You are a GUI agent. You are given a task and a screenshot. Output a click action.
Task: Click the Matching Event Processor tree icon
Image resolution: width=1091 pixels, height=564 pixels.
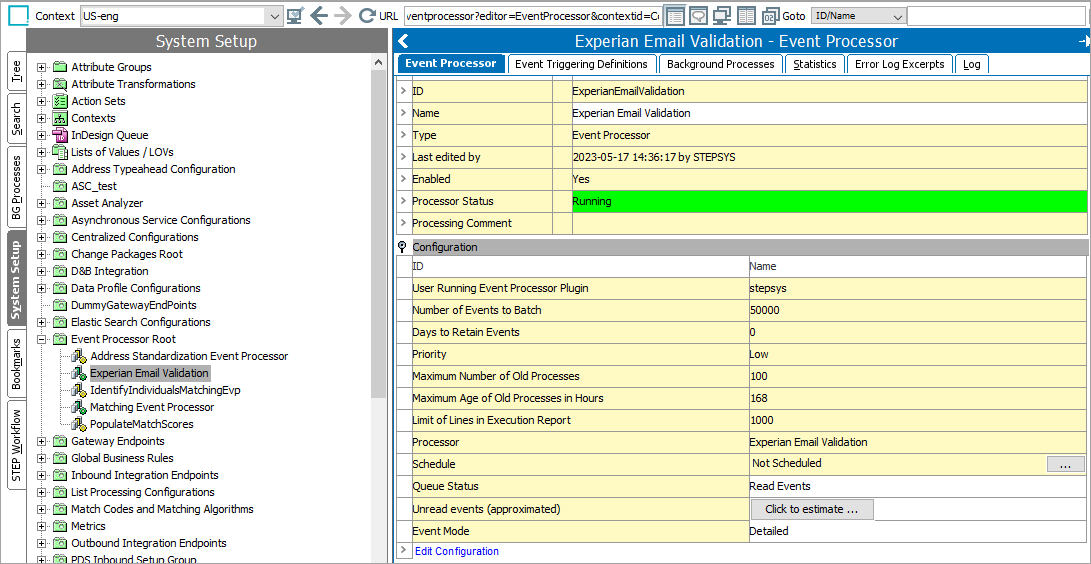tap(79, 408)
